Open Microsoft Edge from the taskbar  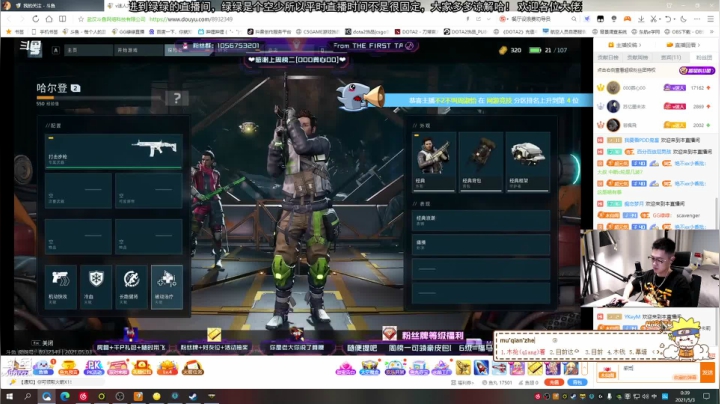coord(65,396)
